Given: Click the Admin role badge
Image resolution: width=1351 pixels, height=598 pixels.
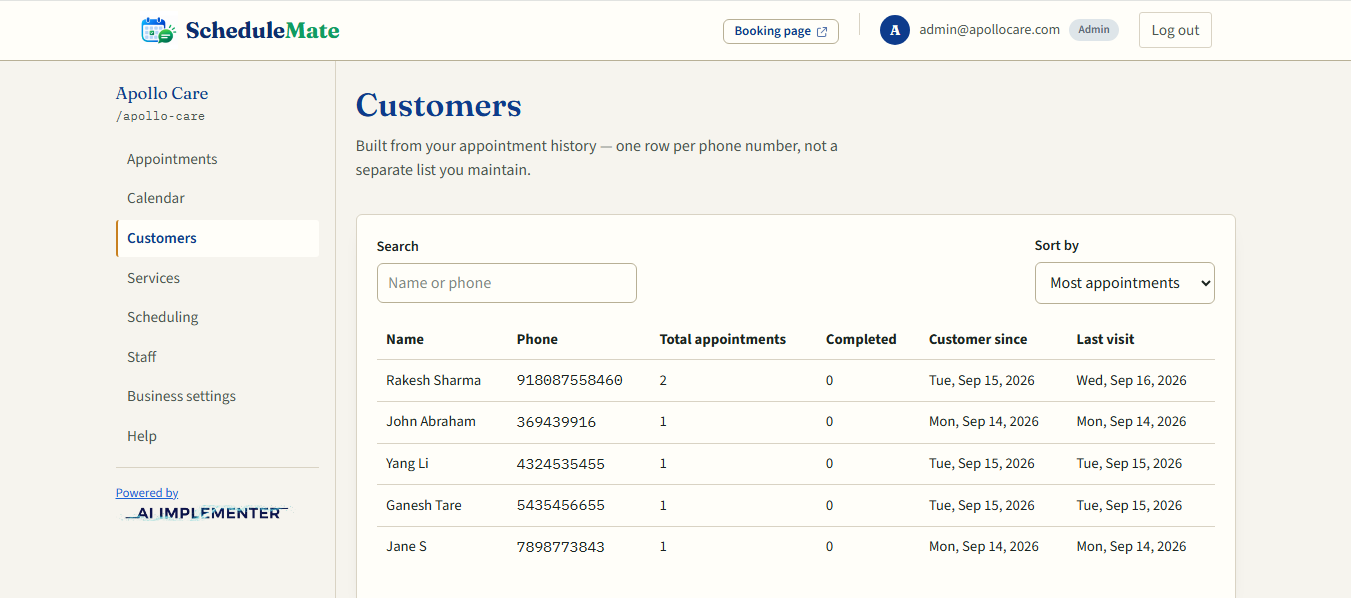Looking at the screenshot, I should (x=1094, y=30).
